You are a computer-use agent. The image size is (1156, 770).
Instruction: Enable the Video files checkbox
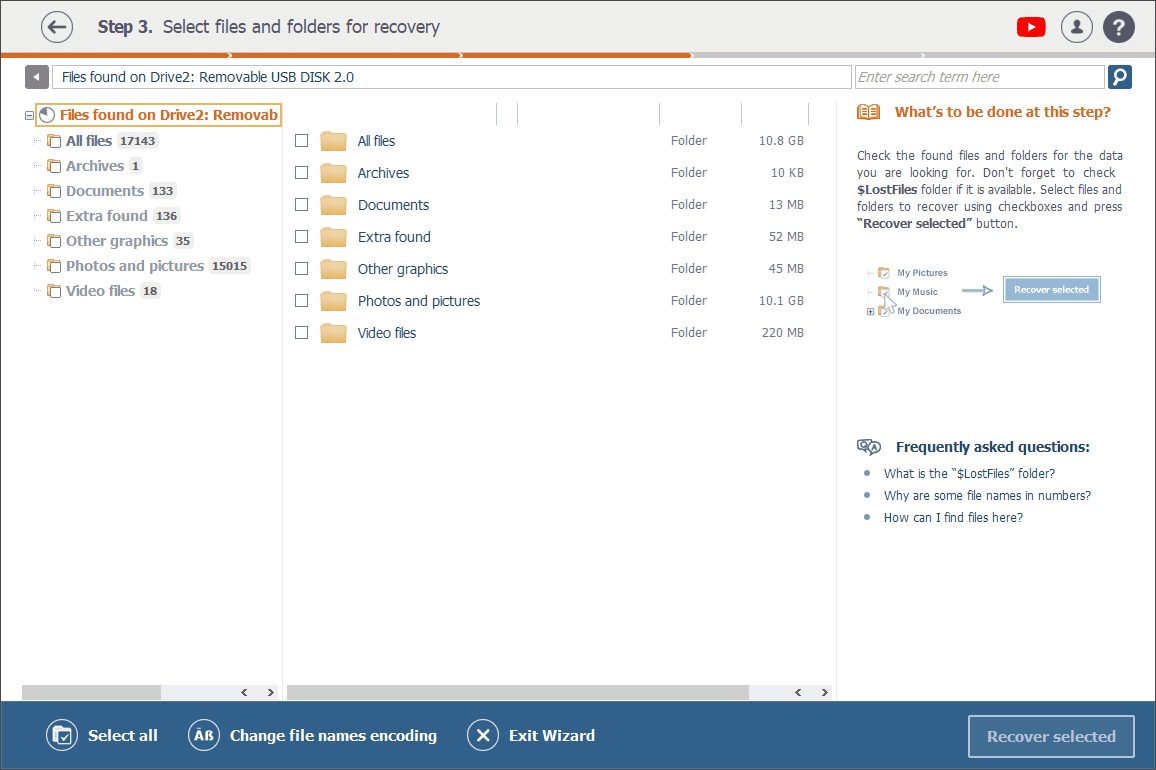(302, 333)
